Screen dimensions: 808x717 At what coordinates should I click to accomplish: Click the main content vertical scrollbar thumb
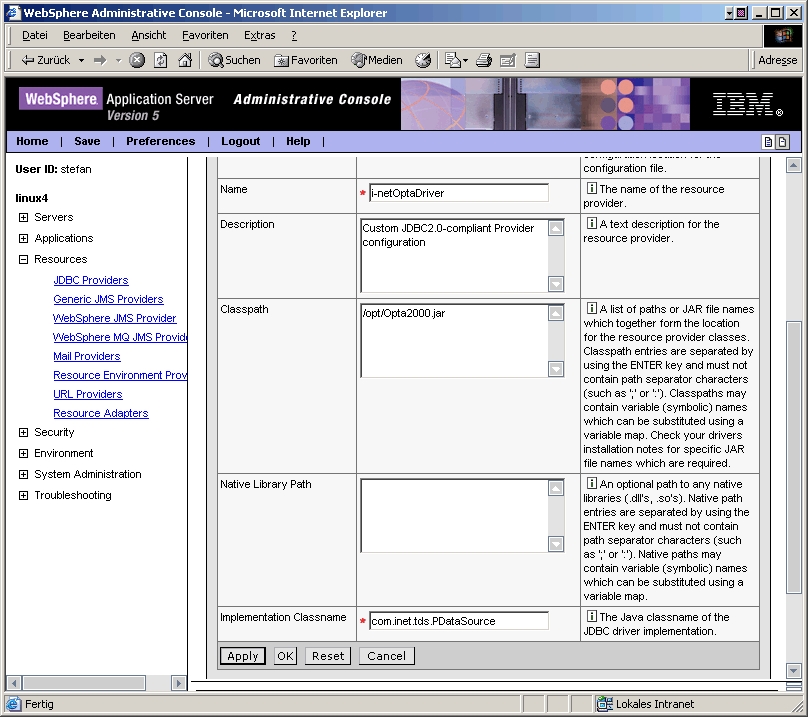coord(794,457)
